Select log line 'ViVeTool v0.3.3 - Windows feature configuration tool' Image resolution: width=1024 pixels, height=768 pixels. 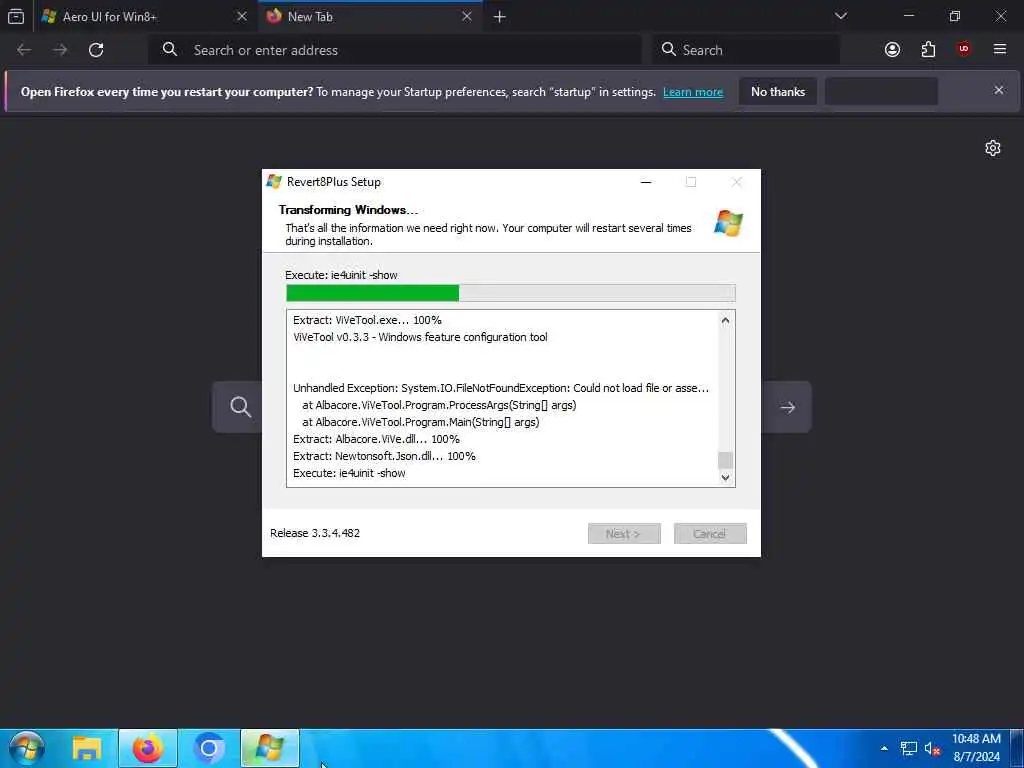(x=420, y=337)
